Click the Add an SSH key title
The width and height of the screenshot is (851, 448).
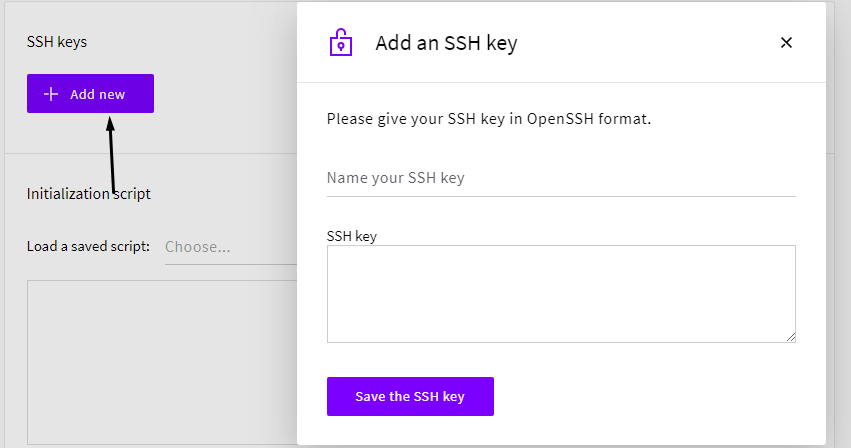click(x=446, y=43)
